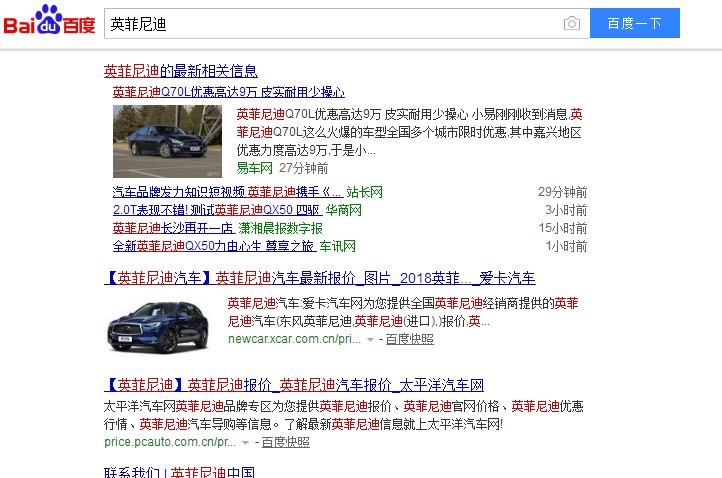
Task: Open 联系我们 | 英菲尼迪中国 result
Action: (179, 472)
